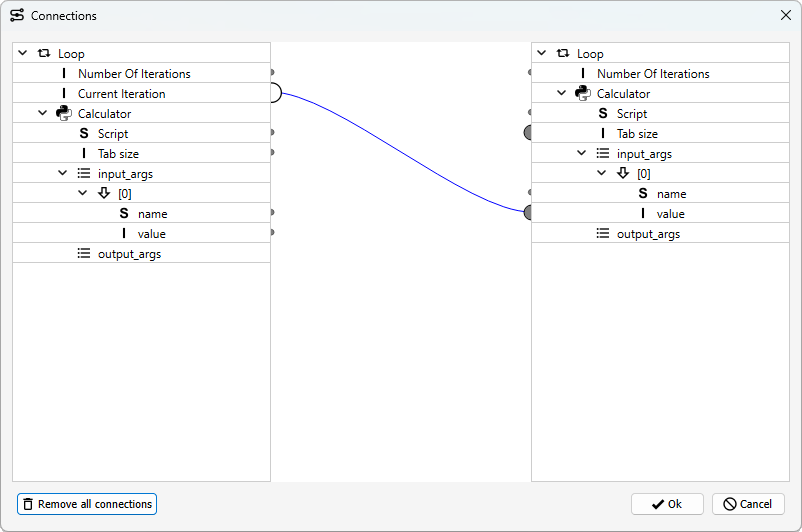Click the left name output connector
The image size is (802, 532).
[x=273, y=212]
